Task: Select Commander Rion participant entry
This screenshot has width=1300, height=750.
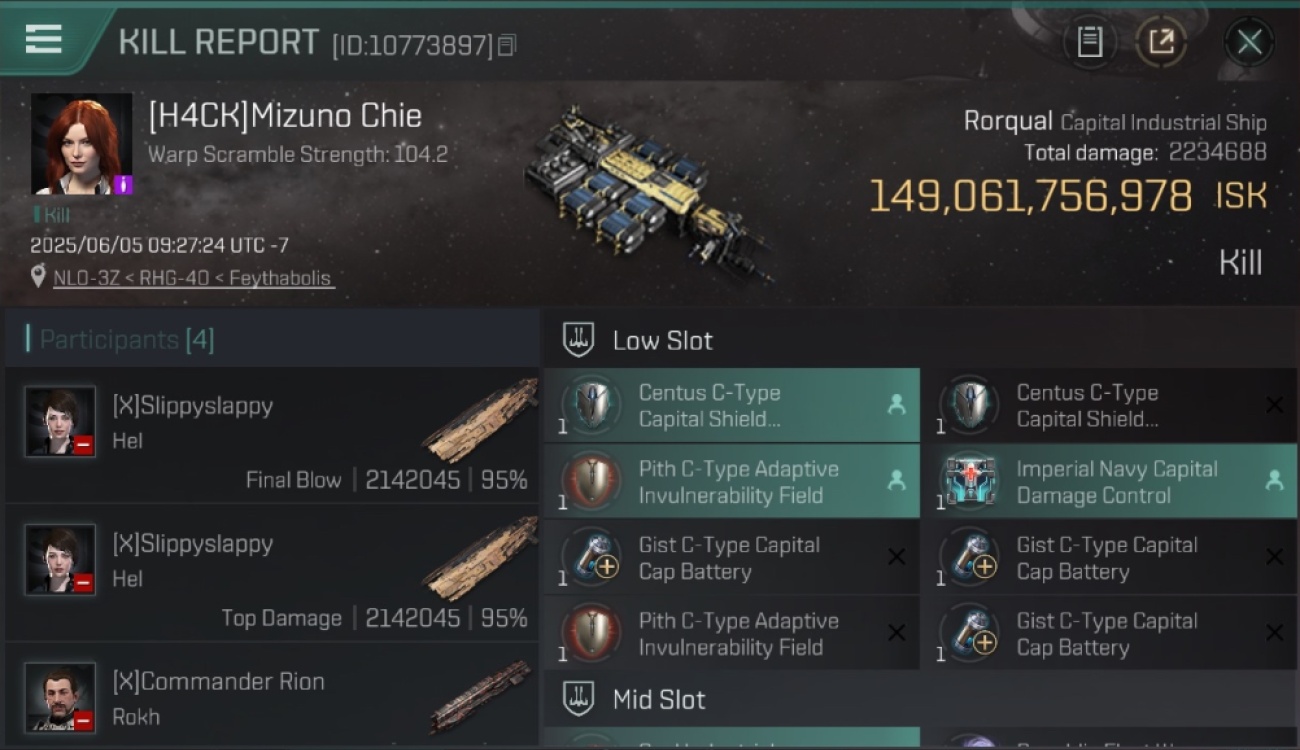Action: pyautogui.click(x=272, y=697)
